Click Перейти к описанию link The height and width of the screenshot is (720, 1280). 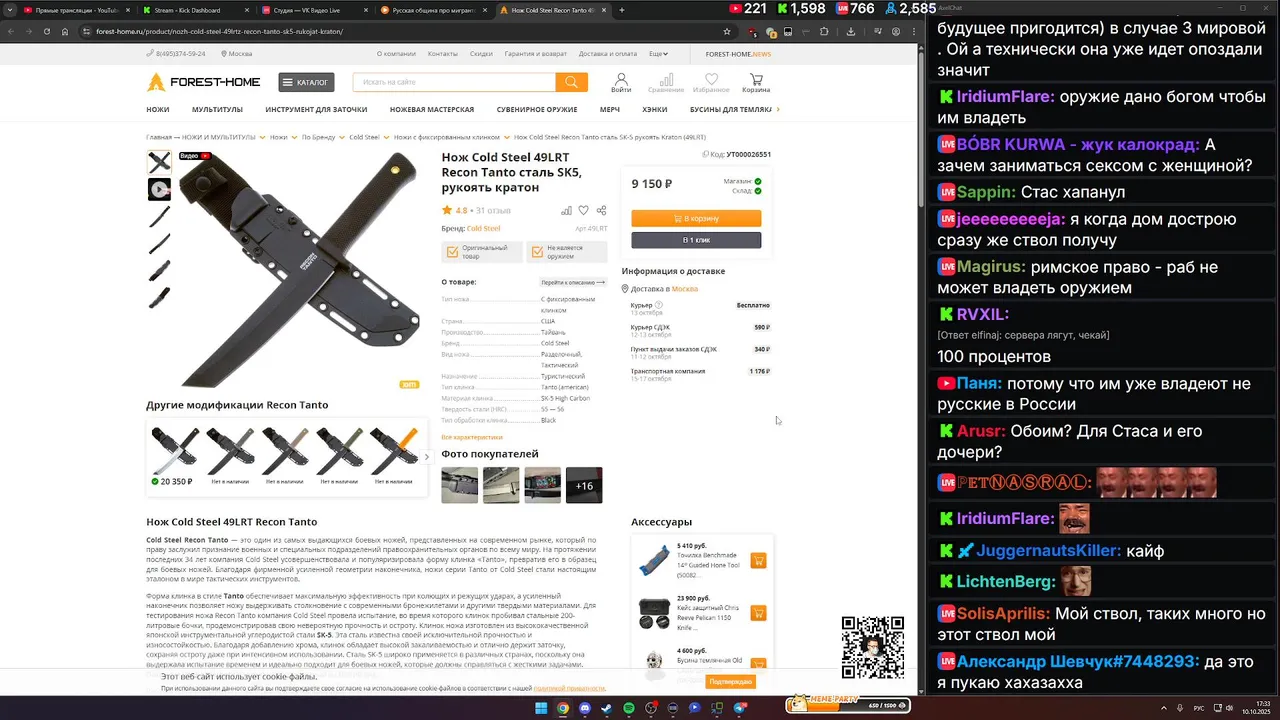[572, 282]
